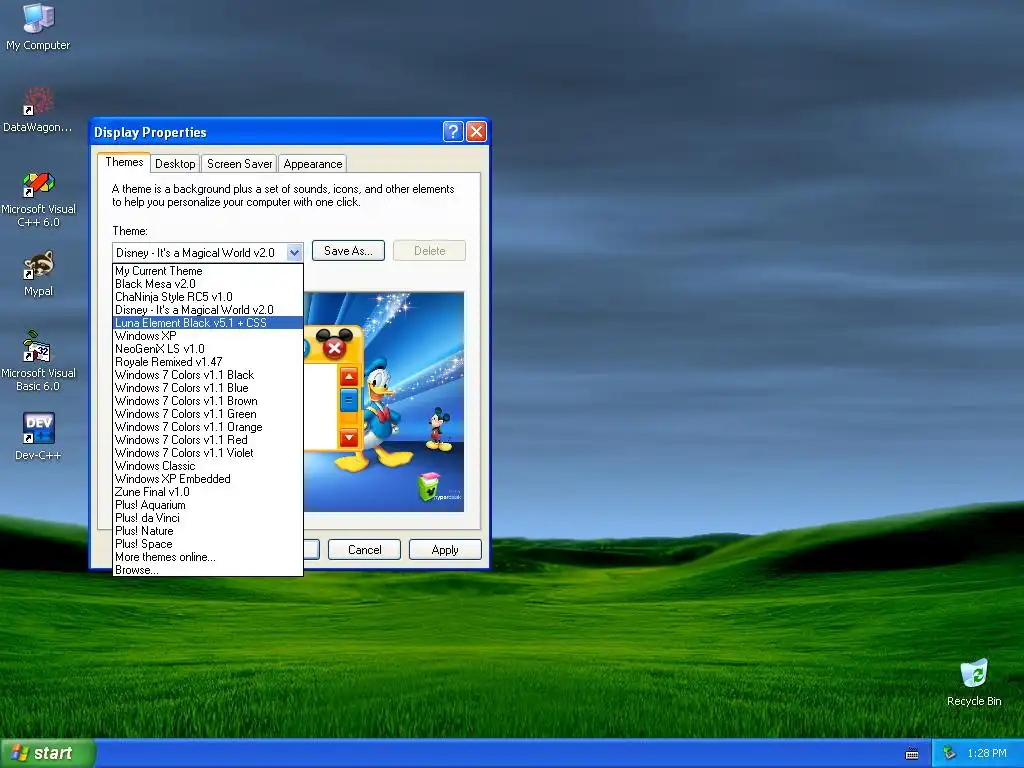Select the Windows Classic theme

(x=208, y=466)
